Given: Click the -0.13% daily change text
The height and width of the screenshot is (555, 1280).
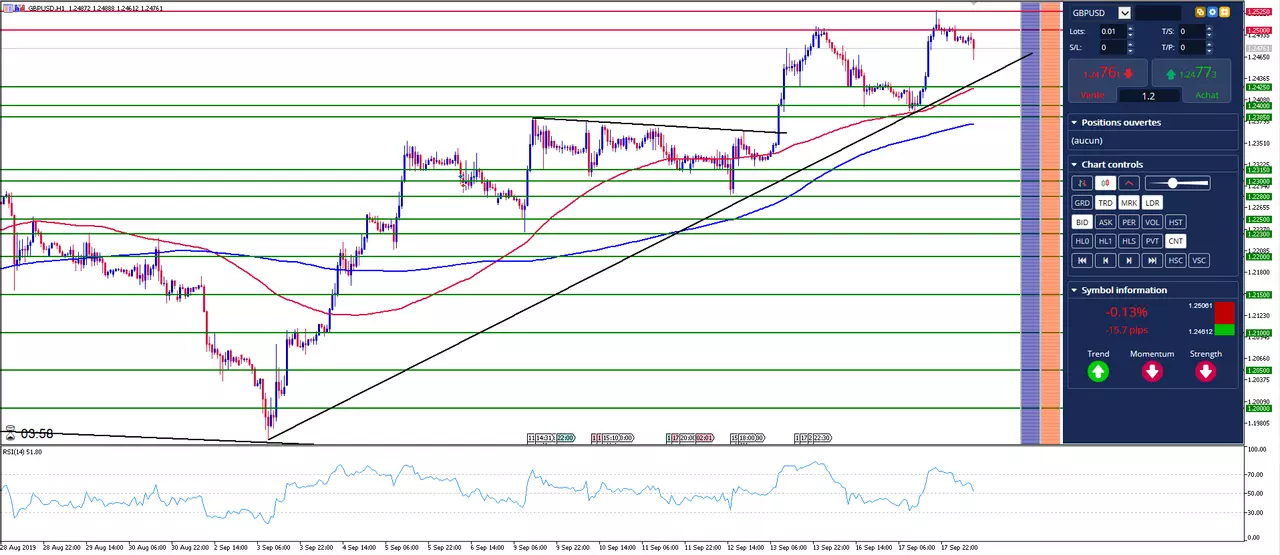Looking at the screenshot, I should [1126, 312].
